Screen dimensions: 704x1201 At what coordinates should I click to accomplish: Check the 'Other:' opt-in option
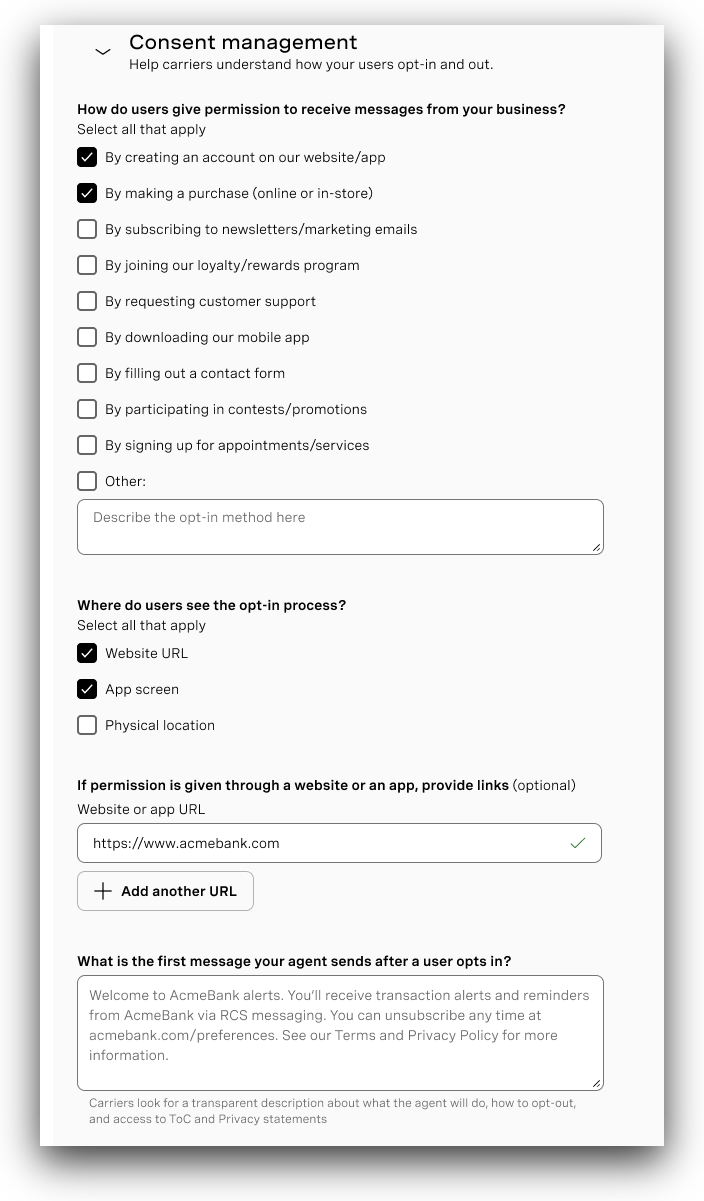coord(87,481)
